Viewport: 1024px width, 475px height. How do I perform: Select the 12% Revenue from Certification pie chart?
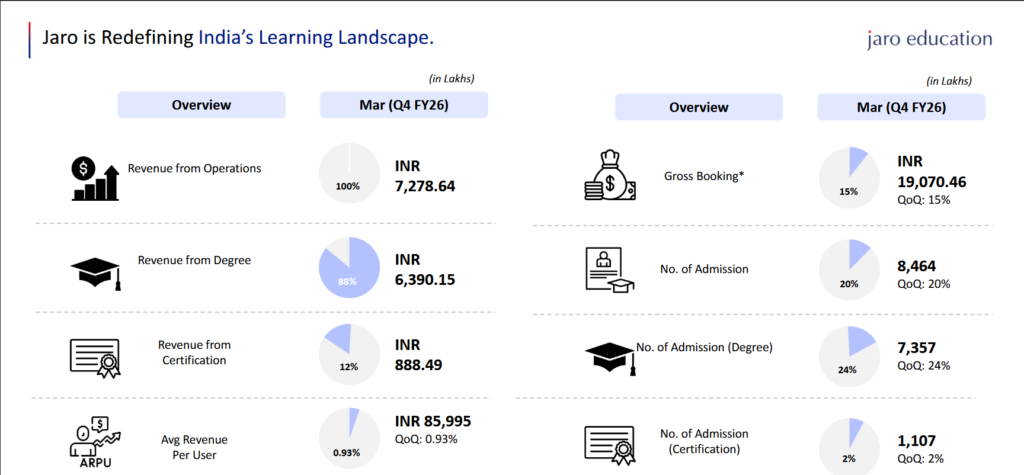pos(349,355)
